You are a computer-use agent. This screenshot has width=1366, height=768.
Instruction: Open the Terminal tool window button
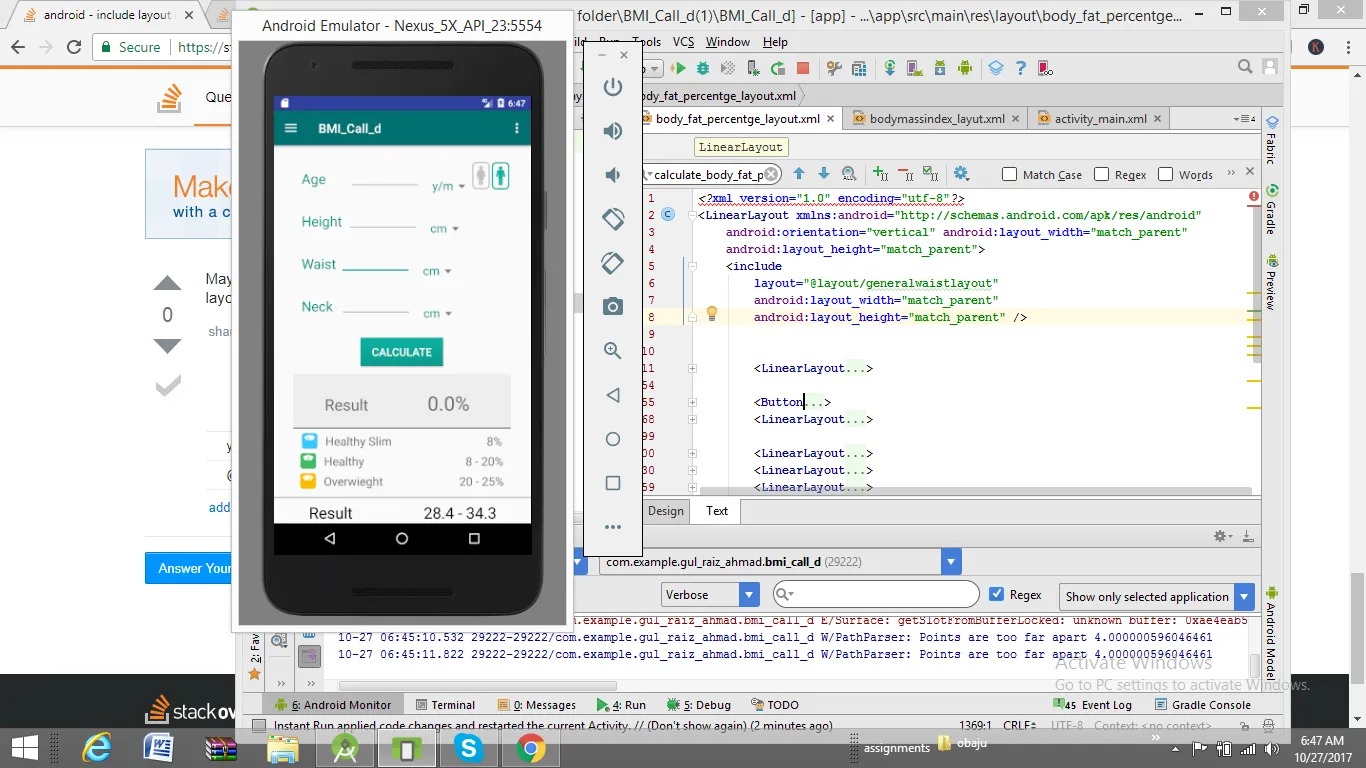click(x=445, y=705)
